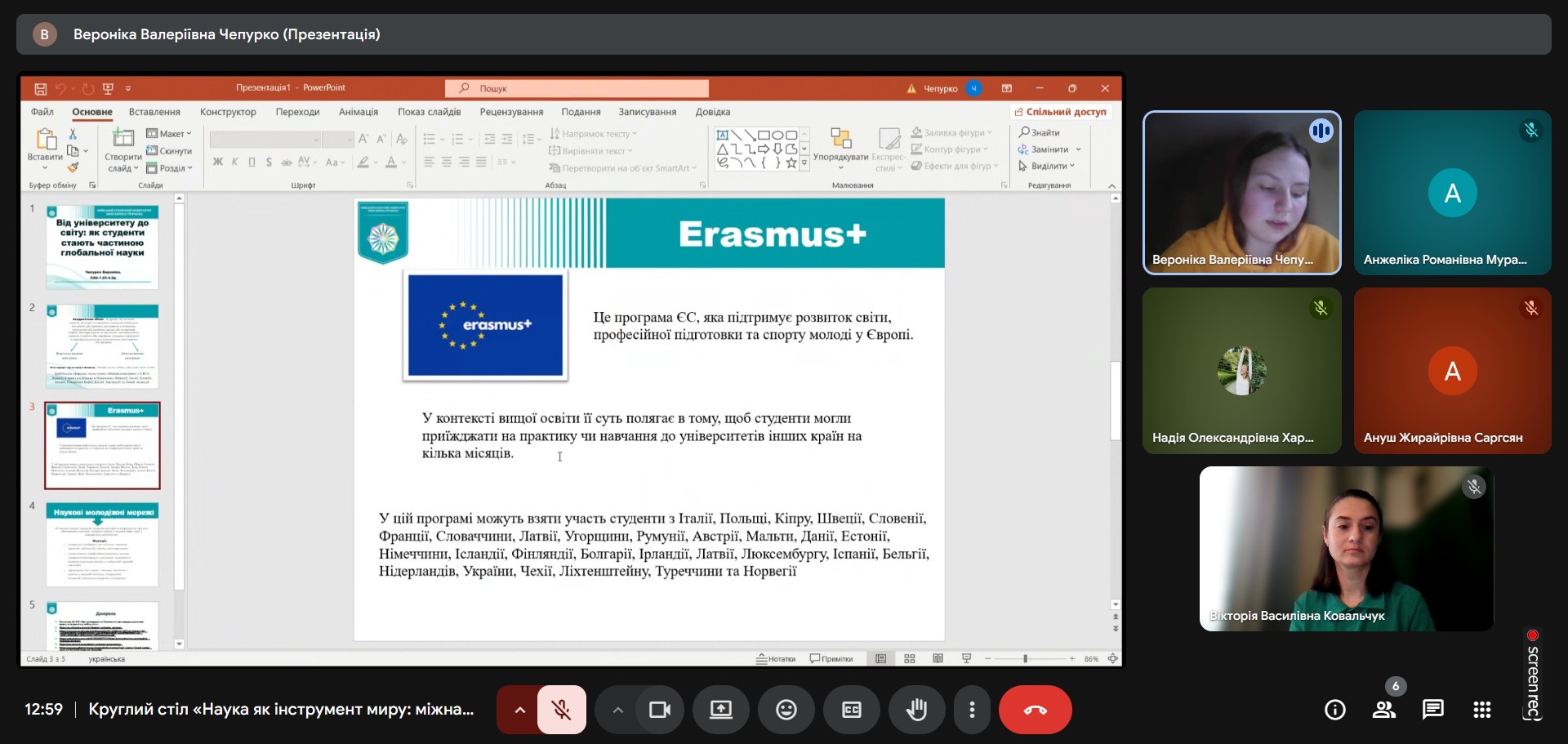This screenshot has height=744, width=1568.
Task: Click the raise hand icon
Action: (916, 710)
